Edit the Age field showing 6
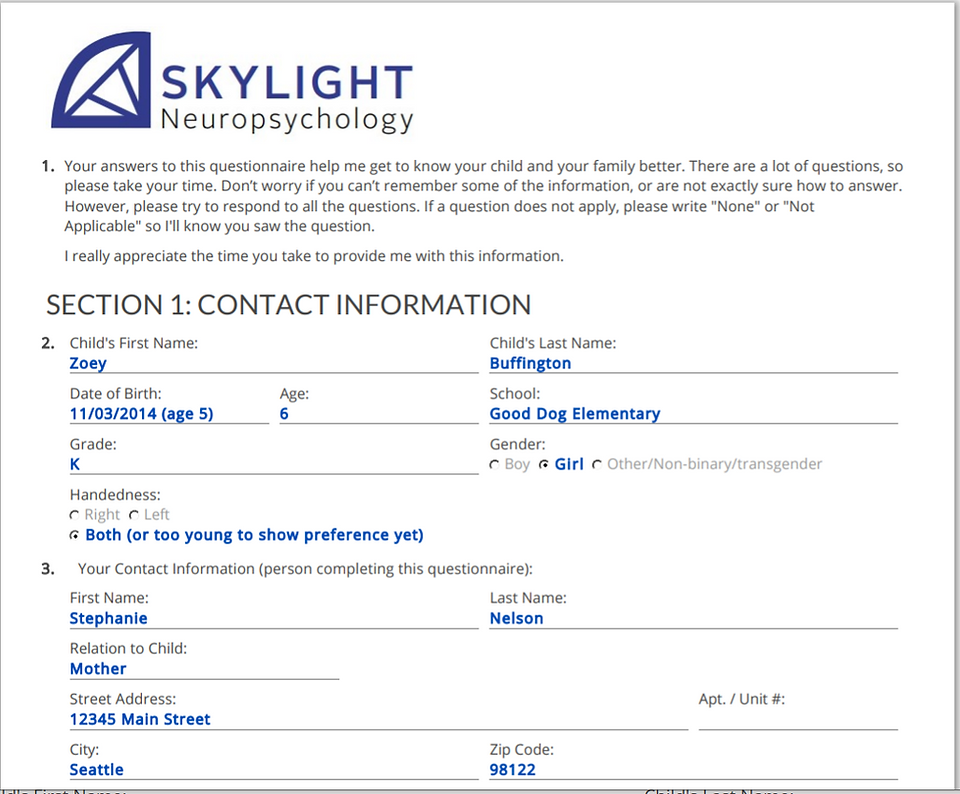The image size is (960, 794). [379, 414]
